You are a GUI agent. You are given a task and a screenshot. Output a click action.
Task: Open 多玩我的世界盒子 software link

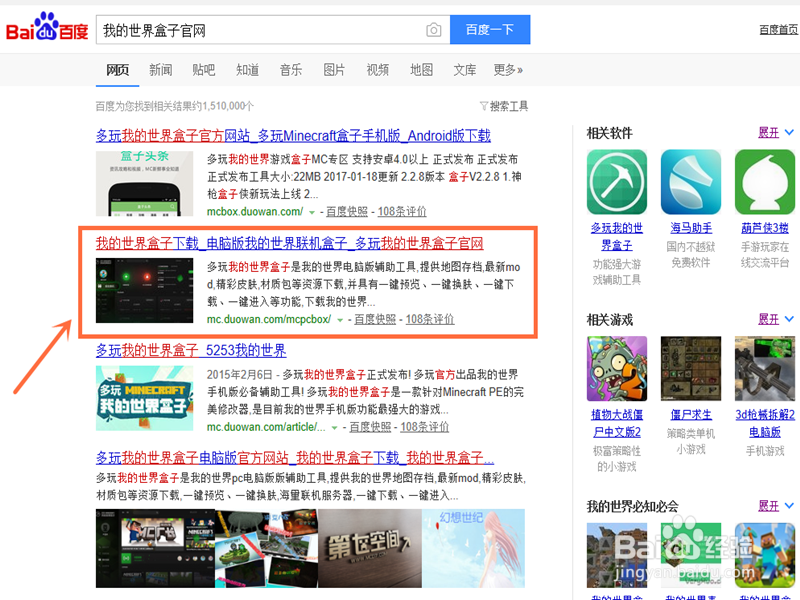click(617, 236)
